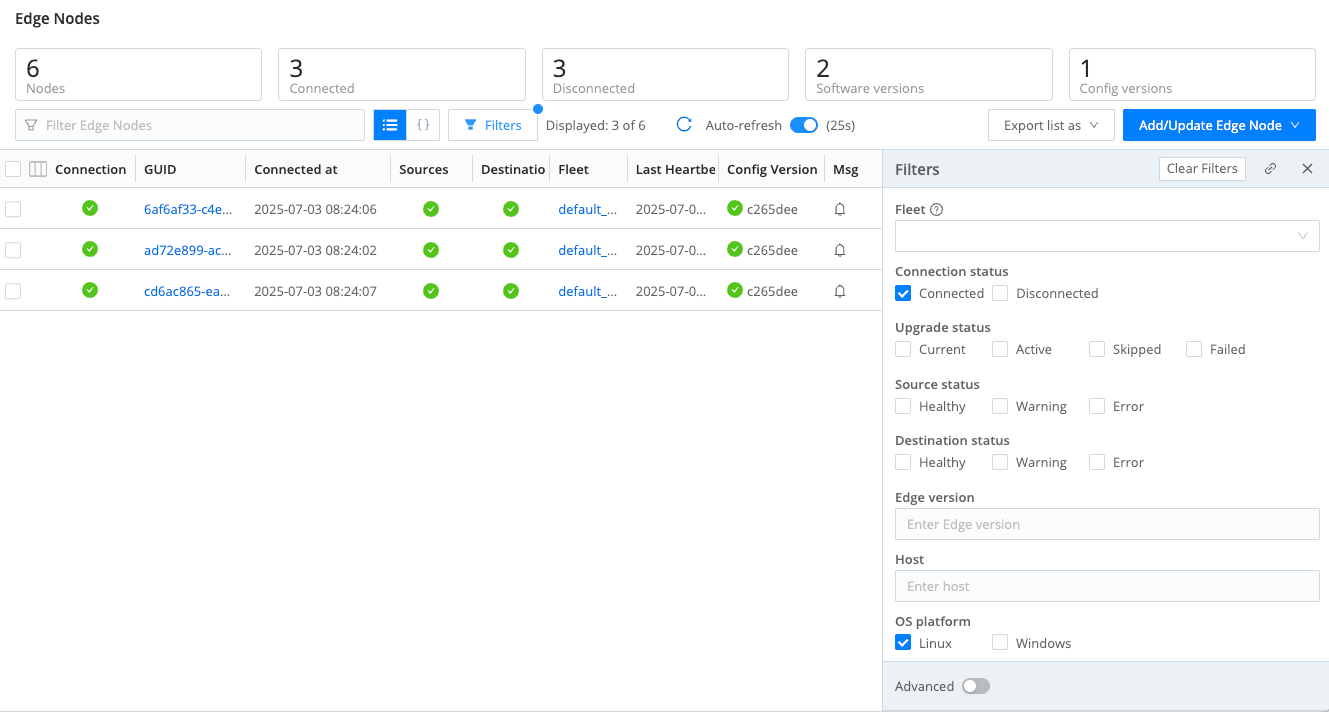This screenshot has height=712, width=1329.
Task: Click the refresh icon beside Auto-refresh
Action: point(684,125)
